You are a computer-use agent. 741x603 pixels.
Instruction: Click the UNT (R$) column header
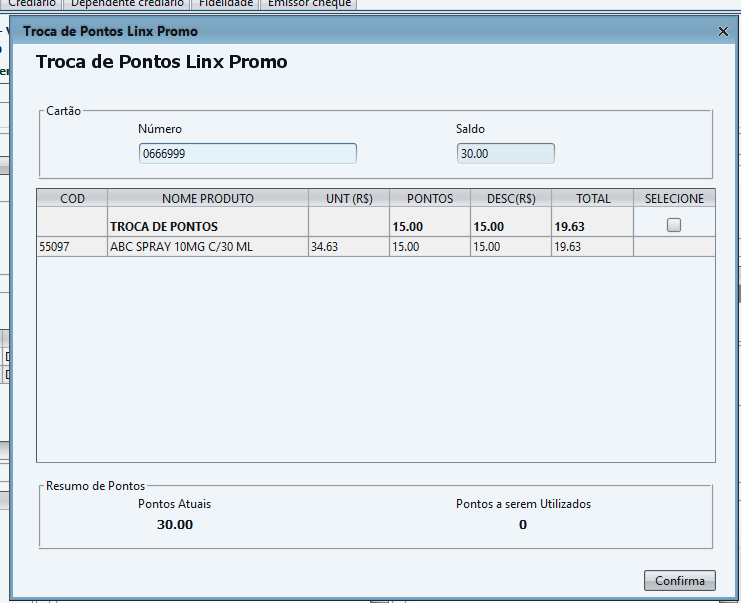(349, 198)
